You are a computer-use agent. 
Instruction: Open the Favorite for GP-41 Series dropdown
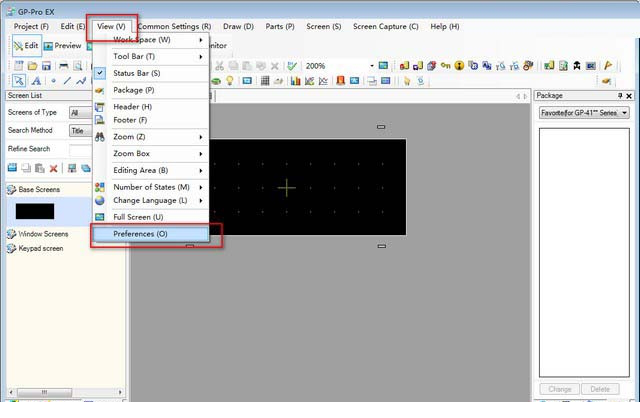coord(584,113)
